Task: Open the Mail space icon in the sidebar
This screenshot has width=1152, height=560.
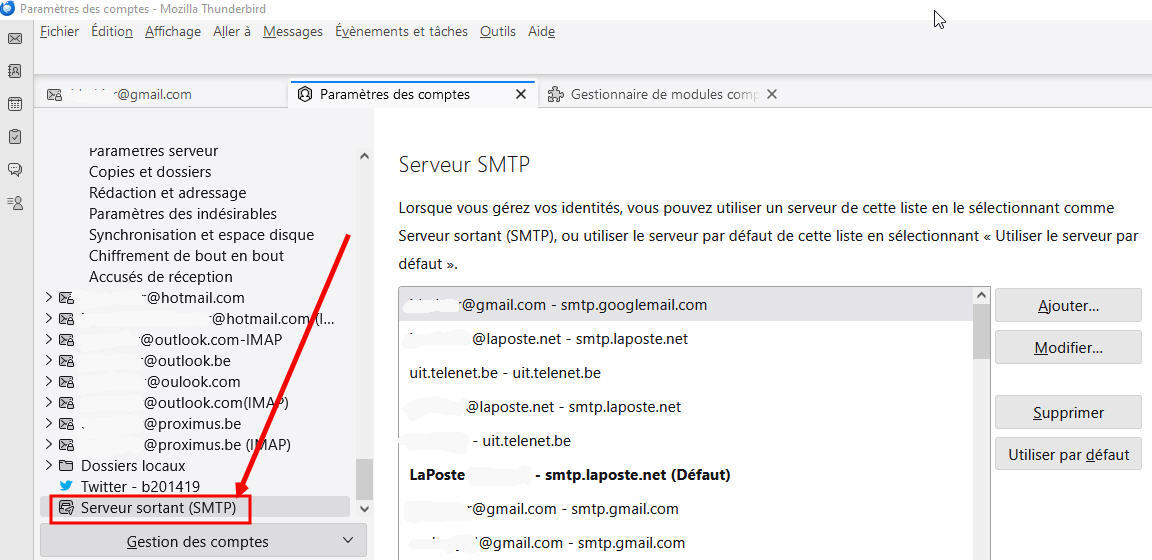Action: point(14,38)
